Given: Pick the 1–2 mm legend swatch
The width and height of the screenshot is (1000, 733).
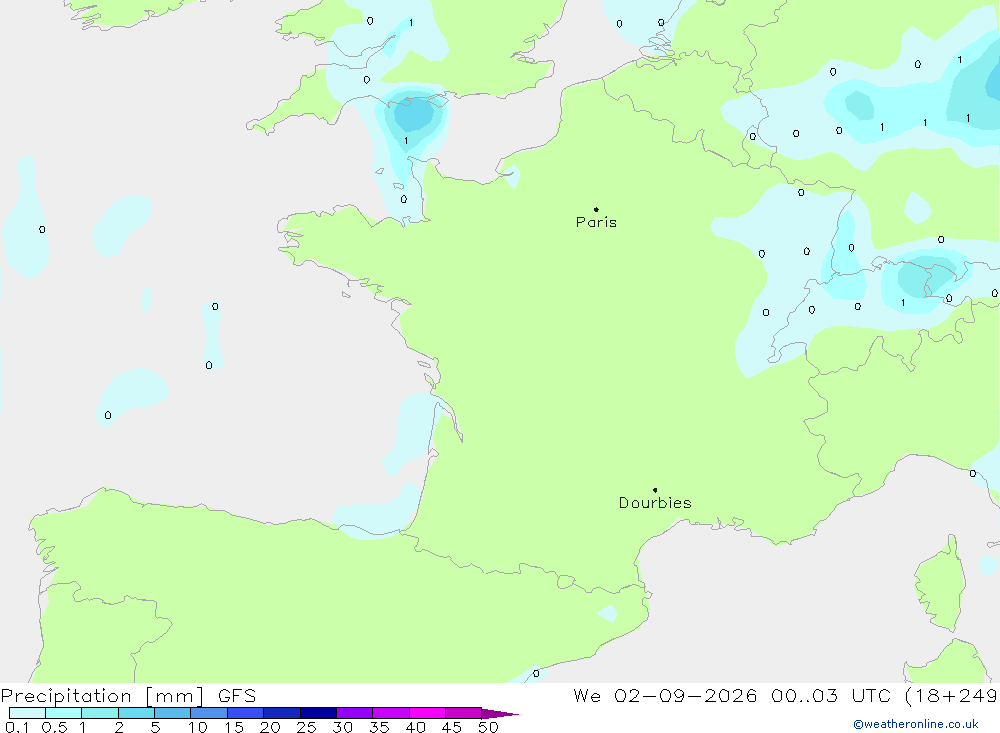Looking at the screenshot, I should pos(100,713).
